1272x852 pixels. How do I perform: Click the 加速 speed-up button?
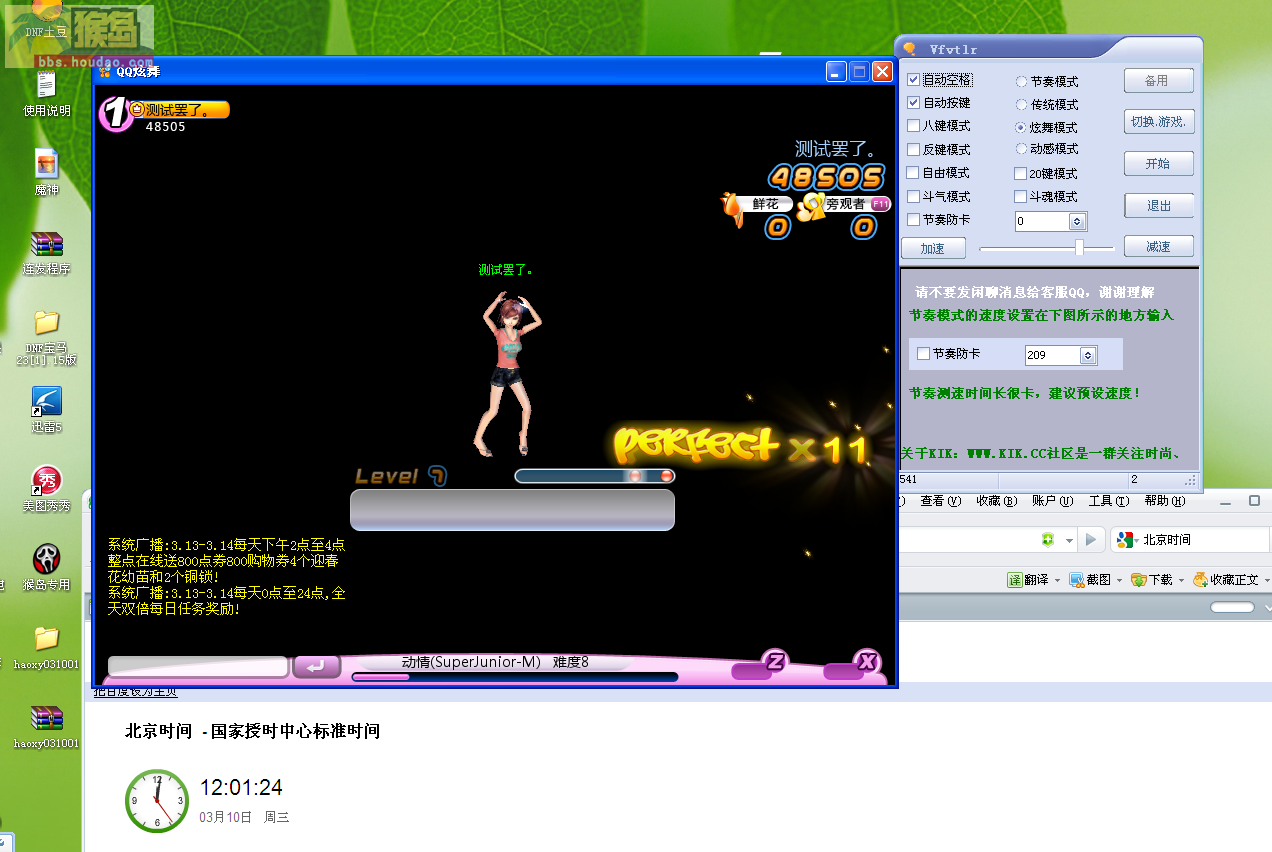pyautogui.click(x=934, y=248)
